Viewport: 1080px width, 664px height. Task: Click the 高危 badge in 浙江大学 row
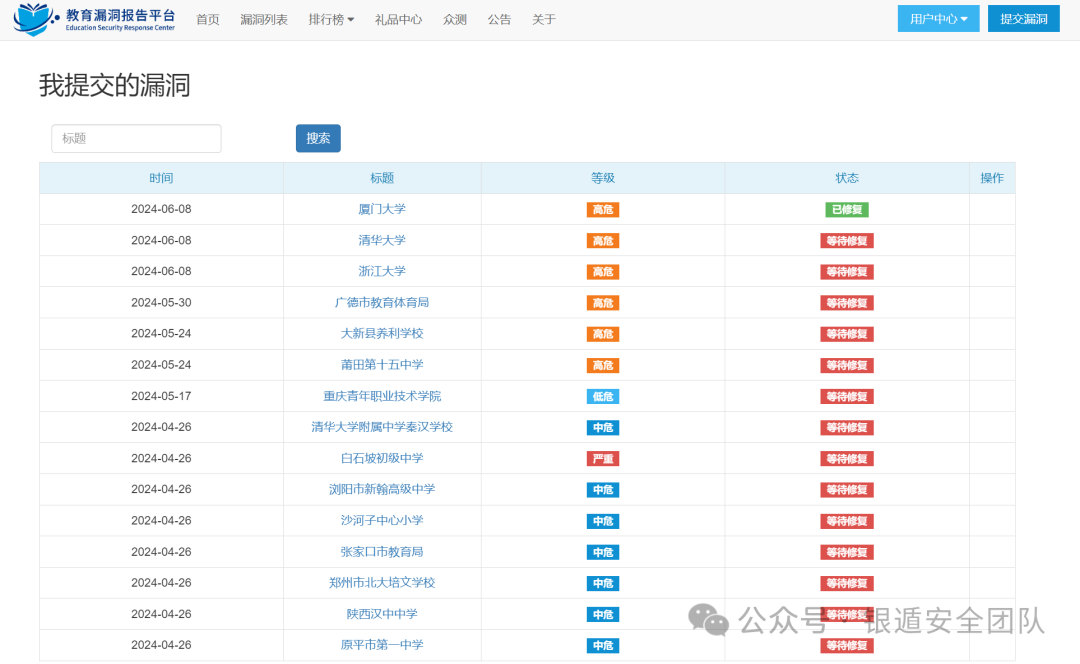(x=603, y=272)
